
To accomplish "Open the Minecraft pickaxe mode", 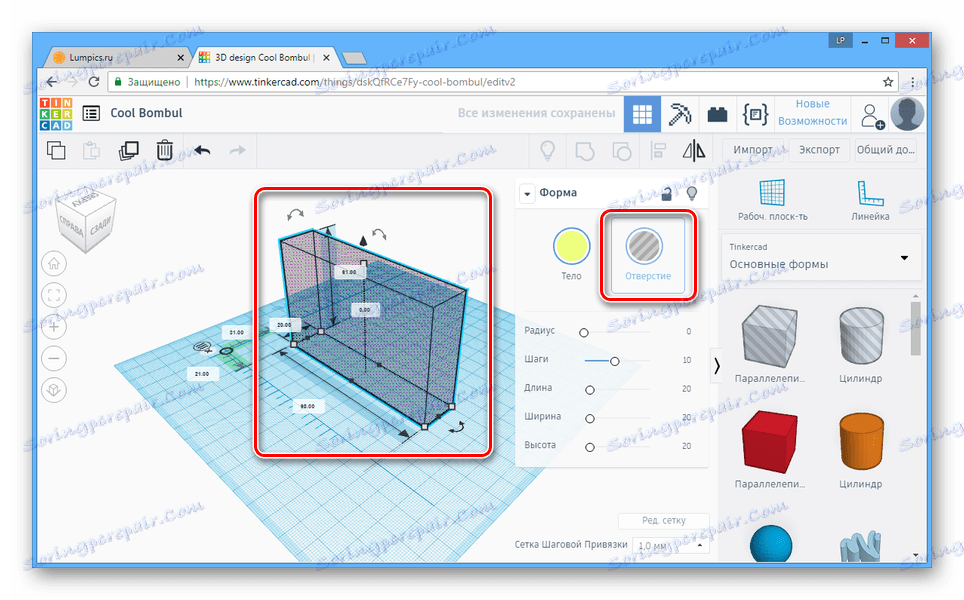I will [x=680, y=114].
